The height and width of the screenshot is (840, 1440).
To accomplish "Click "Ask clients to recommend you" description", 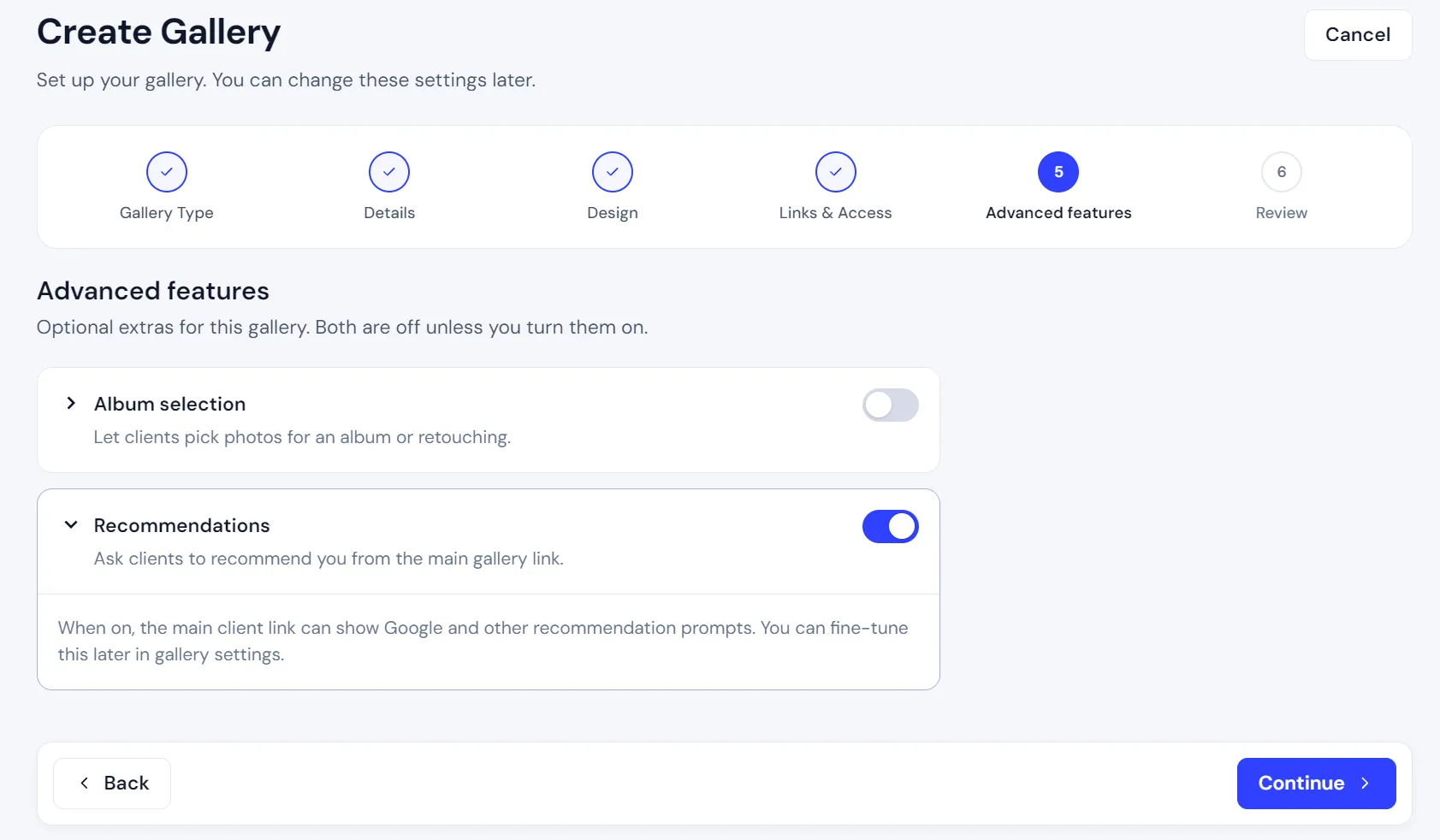I will (329, 559).
